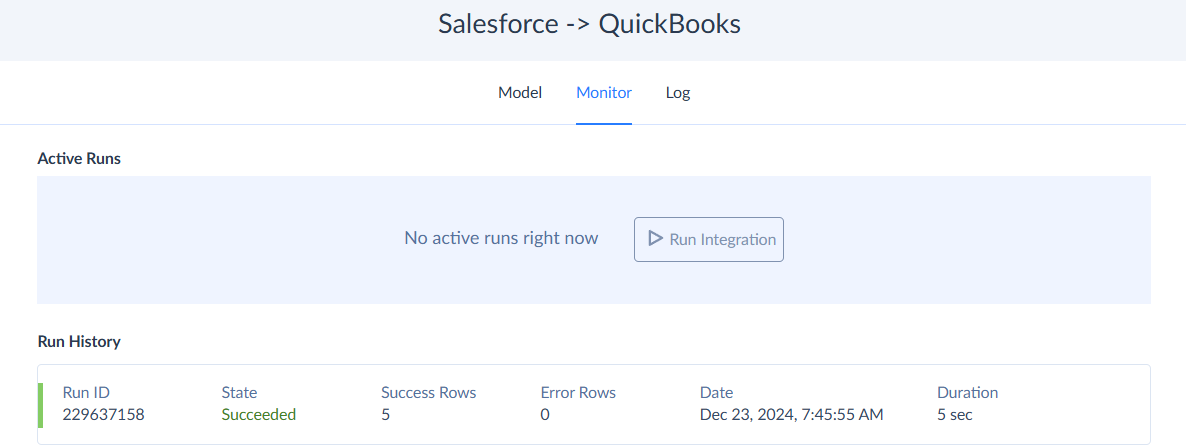Viewport: 1186px width, 447px height.
Task: Click the Error Rows value 0
Action: tap(545, 414)
